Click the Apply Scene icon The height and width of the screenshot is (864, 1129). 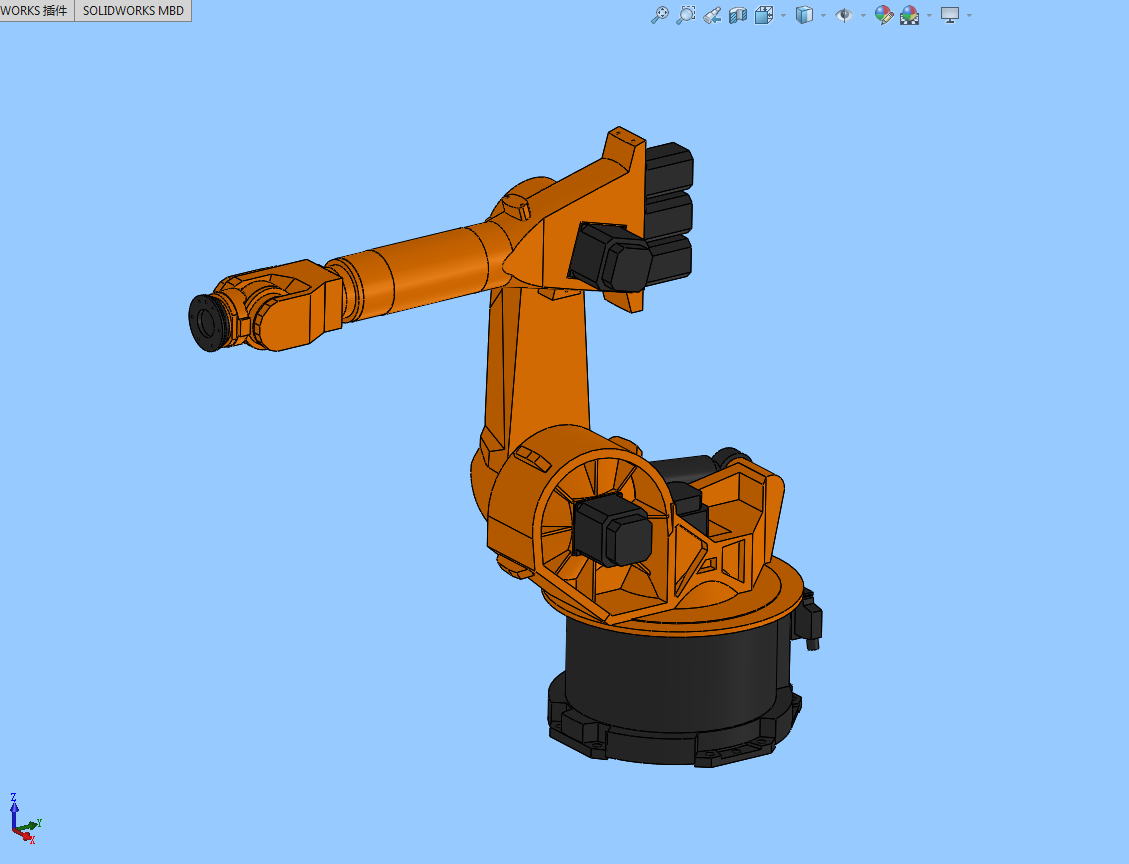tap(909, 15)
